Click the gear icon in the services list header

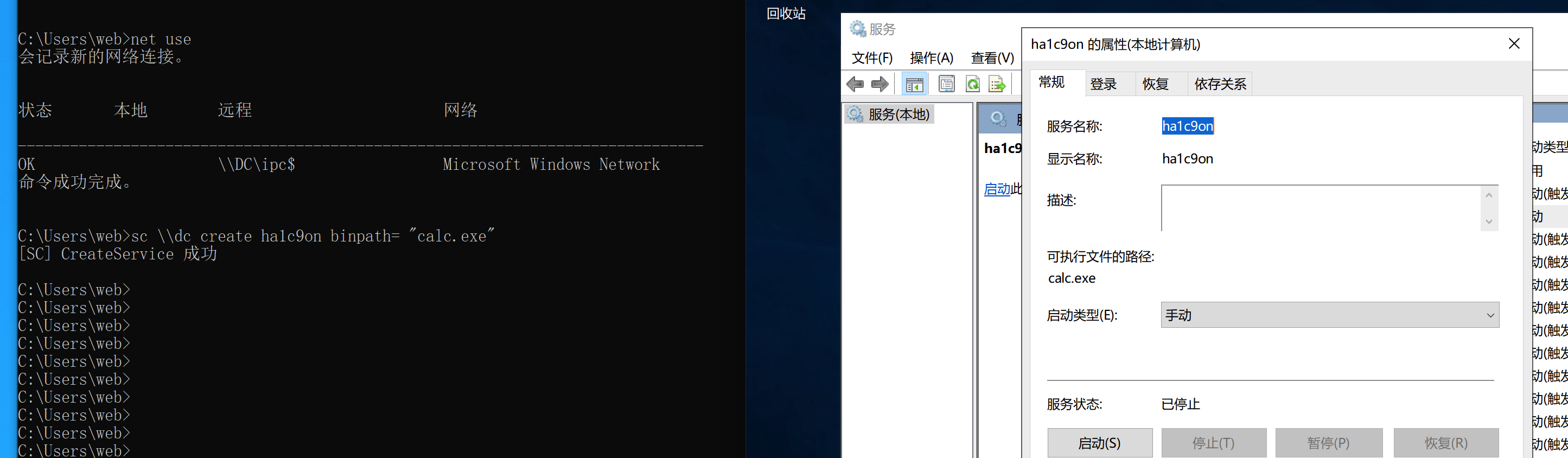[998, 118]
